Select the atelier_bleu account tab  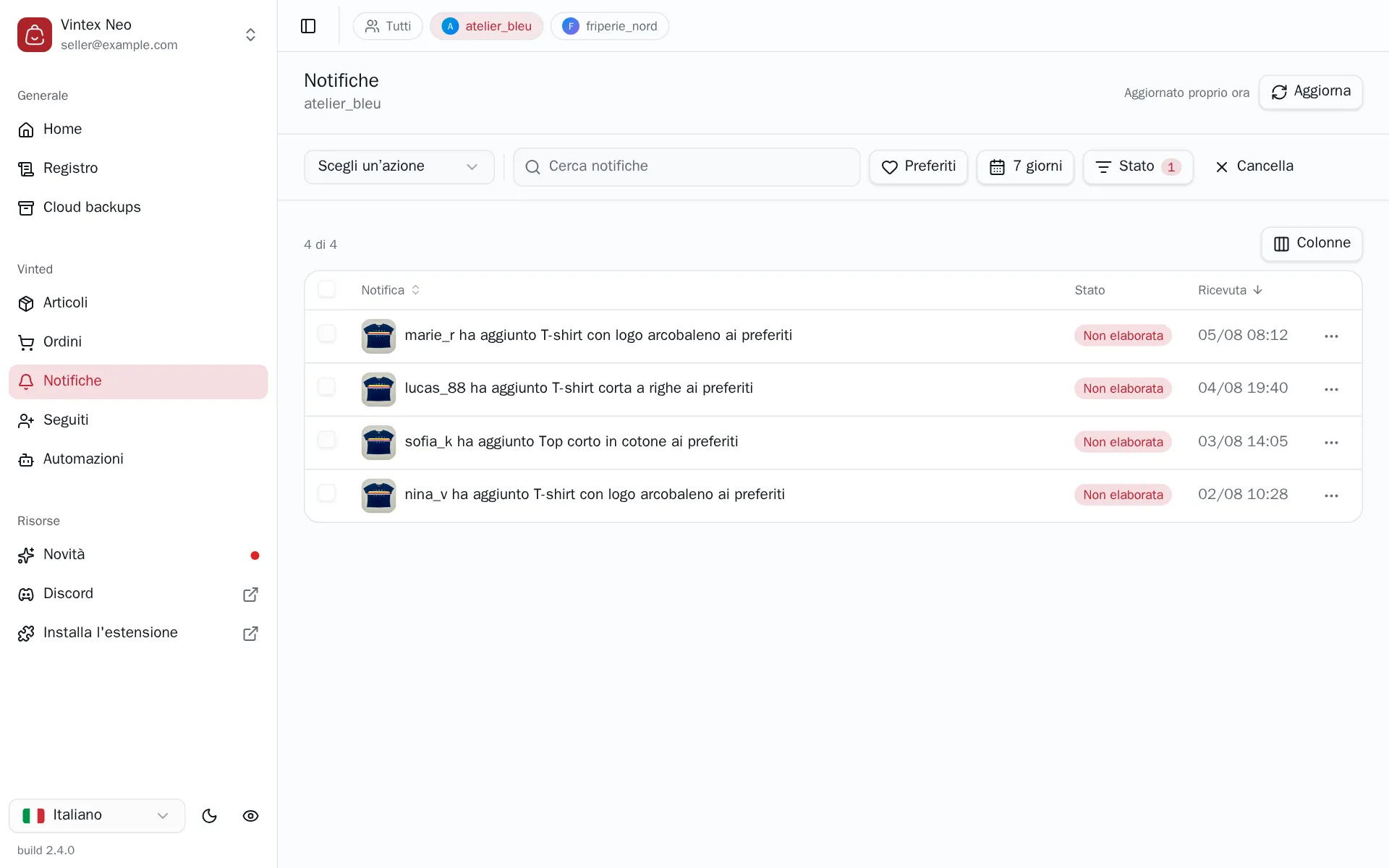pos(486,26)
